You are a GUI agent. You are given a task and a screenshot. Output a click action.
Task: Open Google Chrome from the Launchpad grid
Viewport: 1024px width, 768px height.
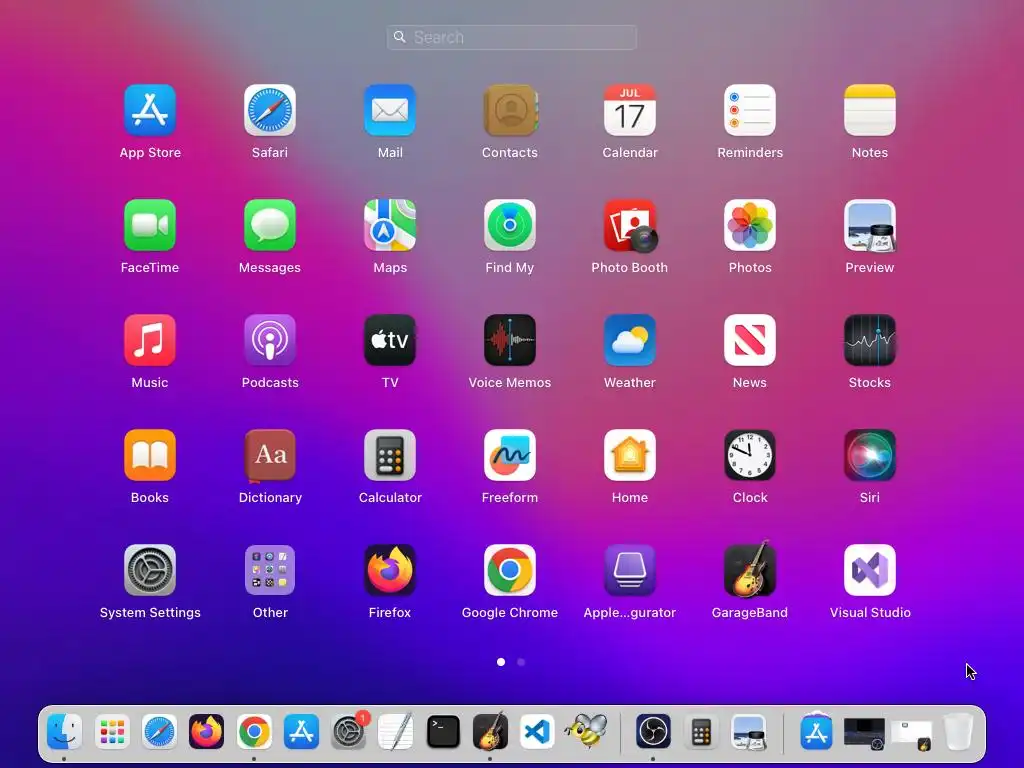(510, 570)
